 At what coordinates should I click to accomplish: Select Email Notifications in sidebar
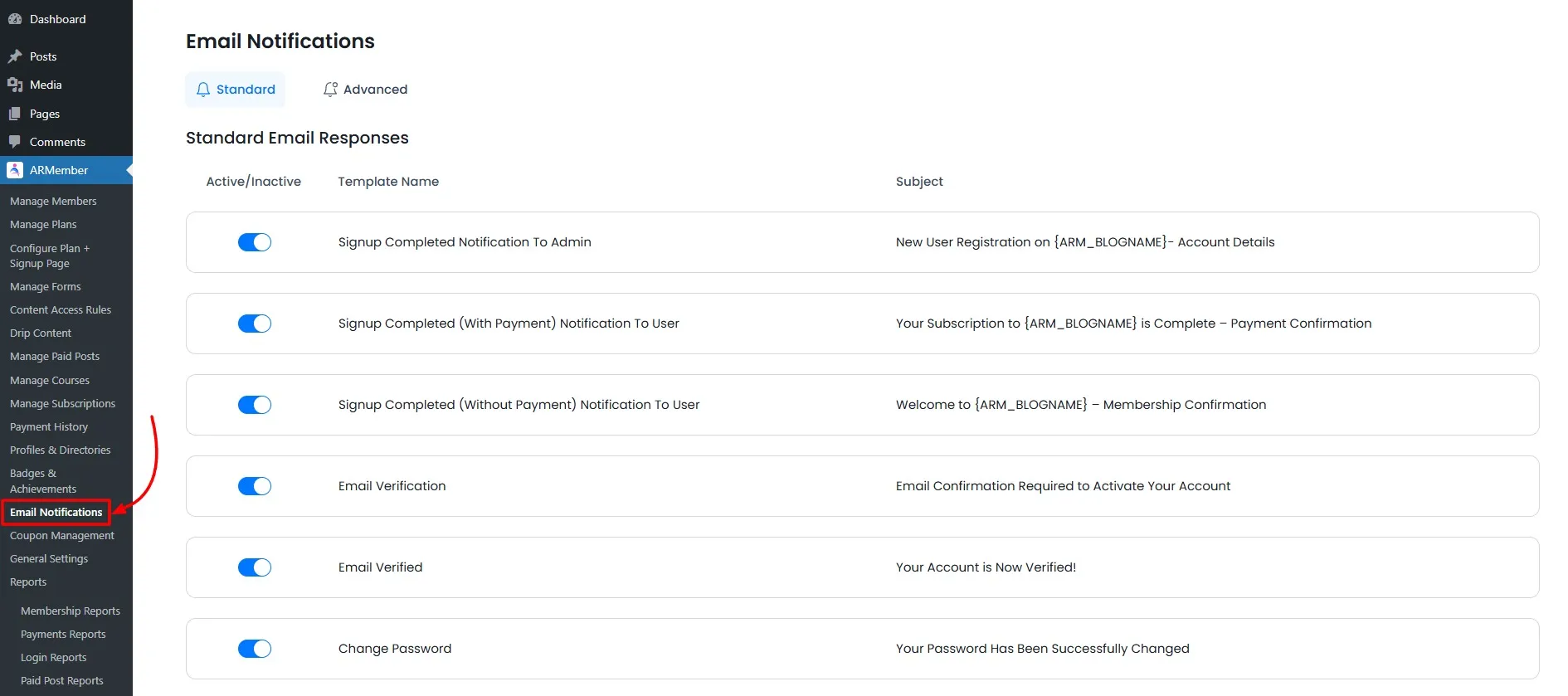56,512
